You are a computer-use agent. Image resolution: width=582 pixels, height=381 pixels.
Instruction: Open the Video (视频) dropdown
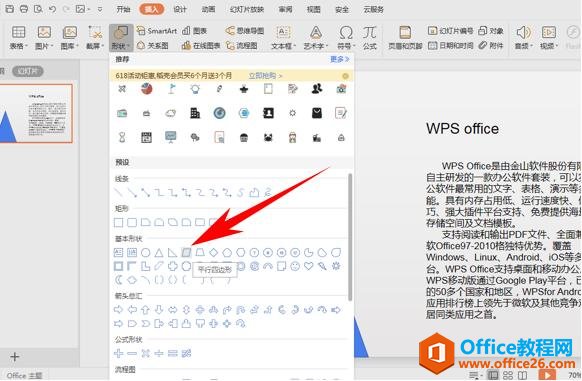pos(549,38)
